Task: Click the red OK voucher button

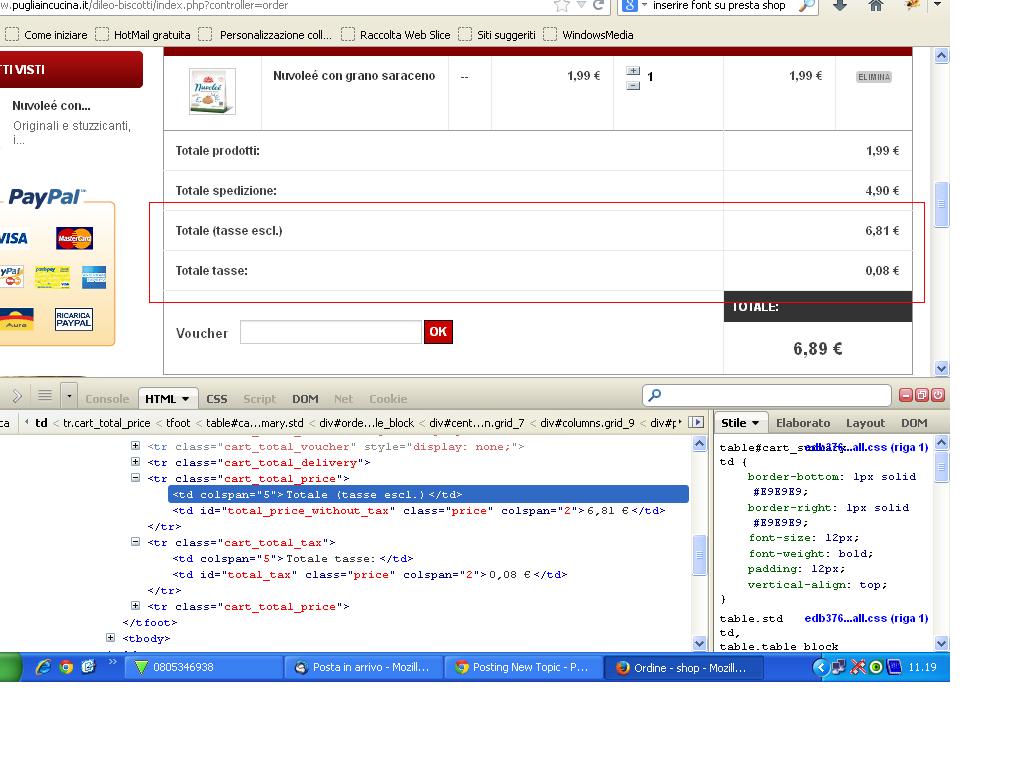Action: pyautogui.click(x=438, y=332)
